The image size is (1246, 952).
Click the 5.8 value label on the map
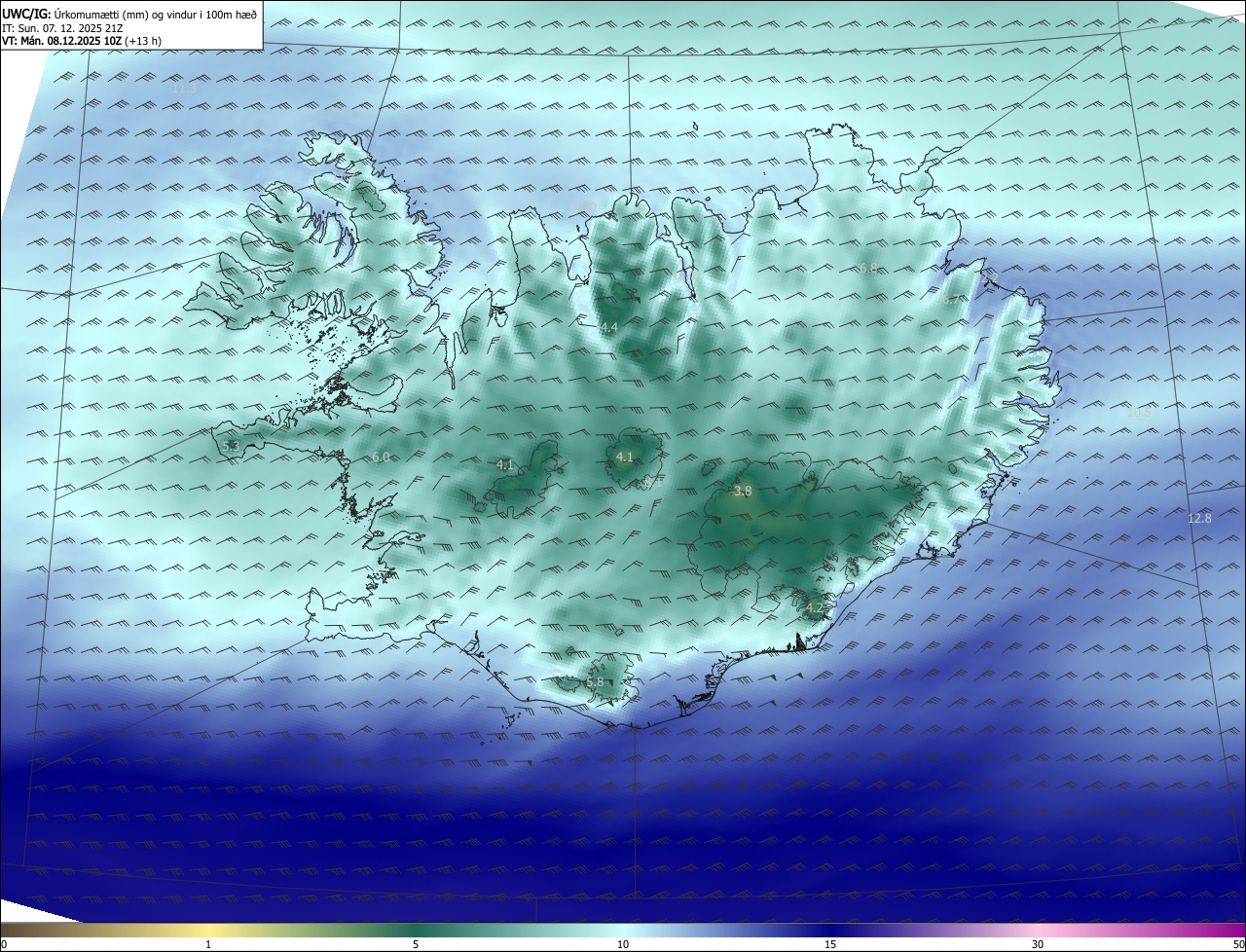tap(595, 682)
